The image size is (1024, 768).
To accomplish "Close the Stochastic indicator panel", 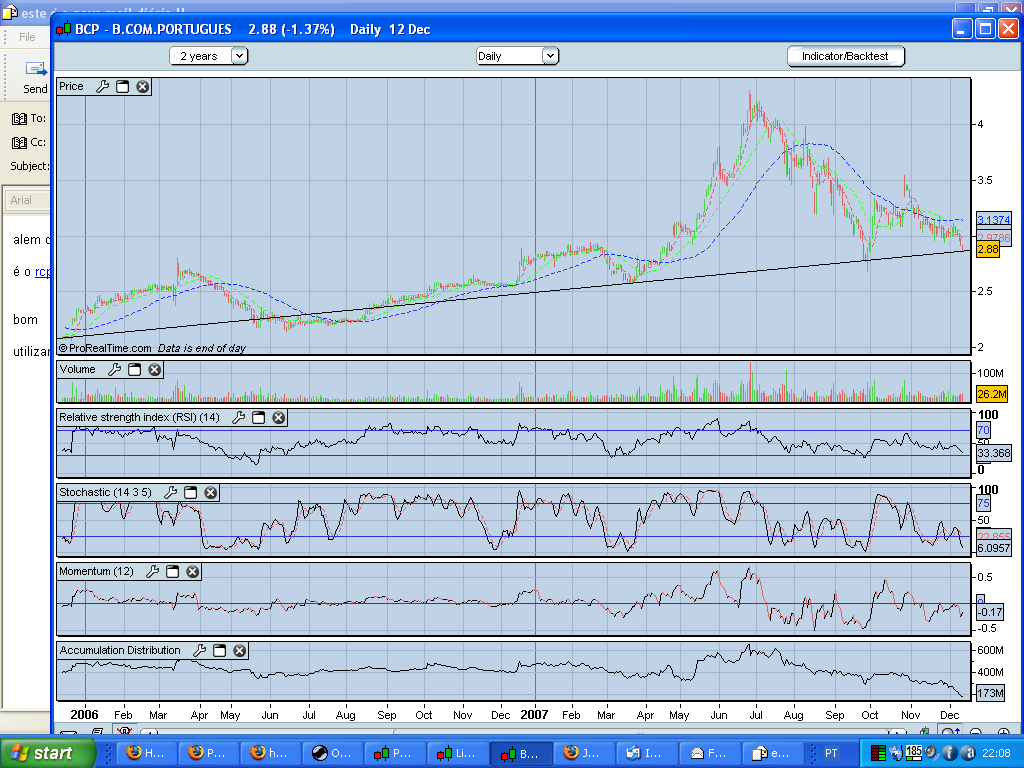I will point(210,492).
